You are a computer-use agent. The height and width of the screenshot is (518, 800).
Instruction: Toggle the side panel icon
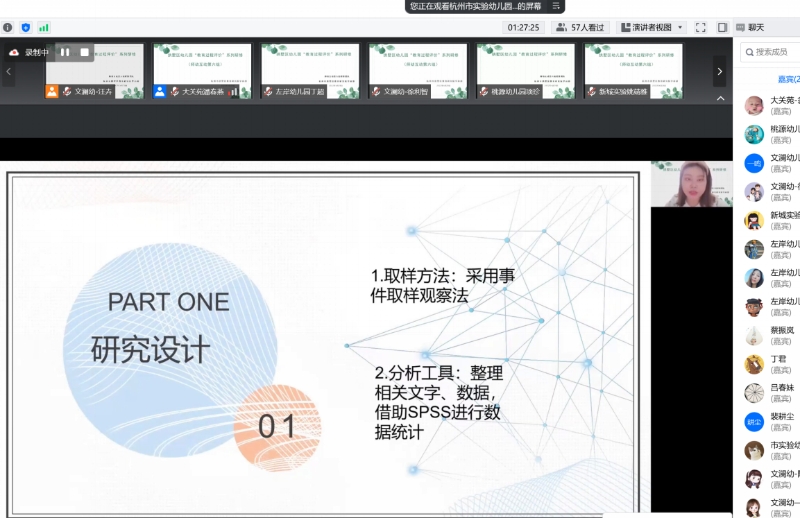(722, 28)
